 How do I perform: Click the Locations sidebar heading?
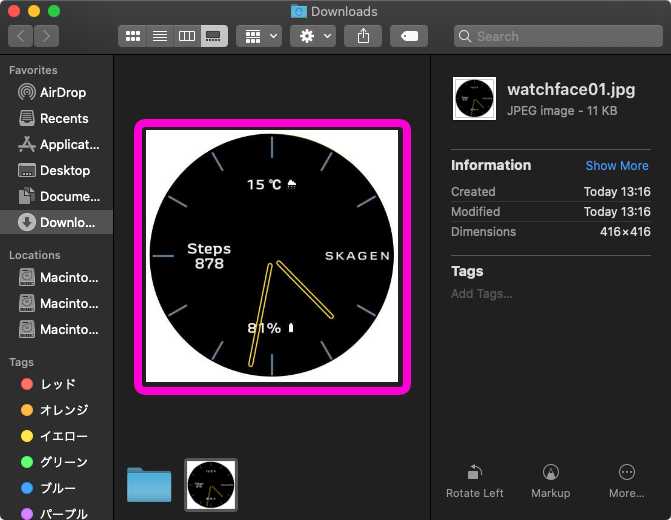(x=35, y=255)
